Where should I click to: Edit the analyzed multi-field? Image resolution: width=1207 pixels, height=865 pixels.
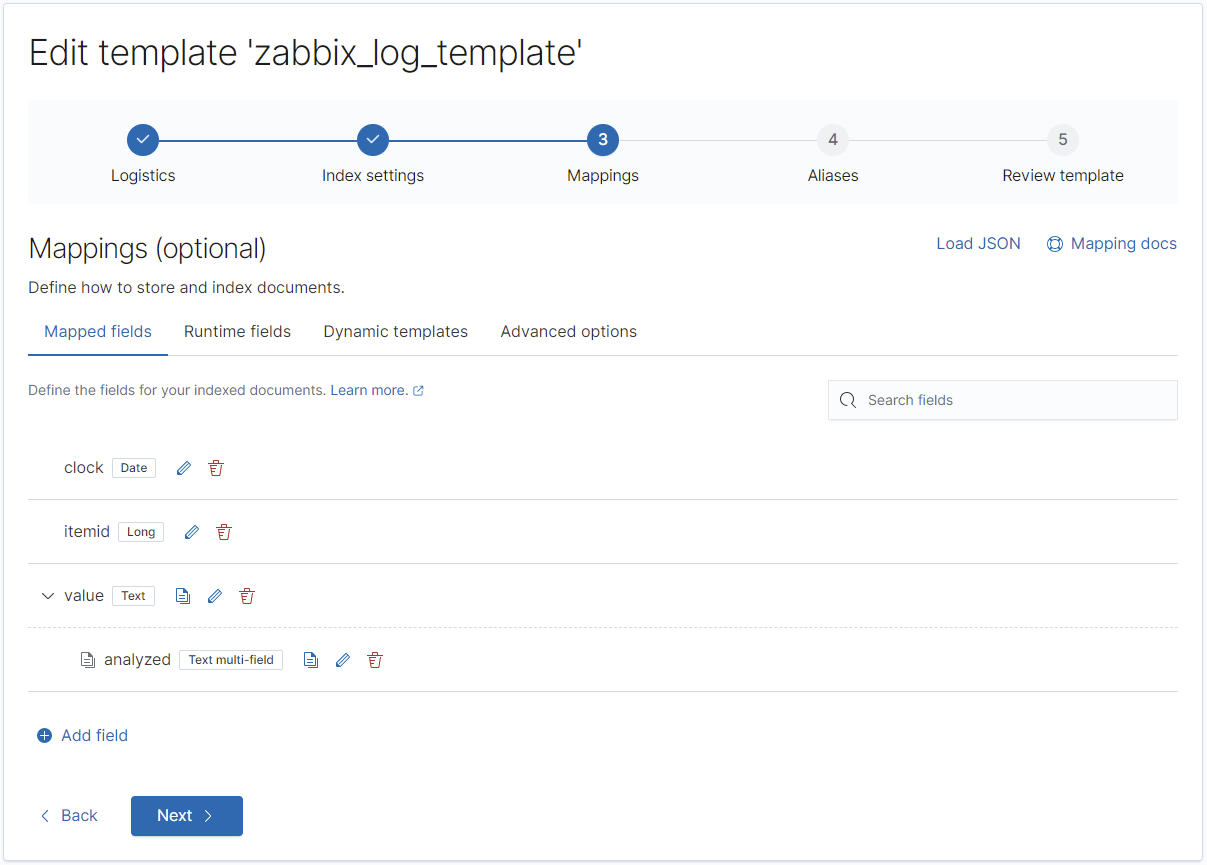pyautogui.click(x=343, y=660)
